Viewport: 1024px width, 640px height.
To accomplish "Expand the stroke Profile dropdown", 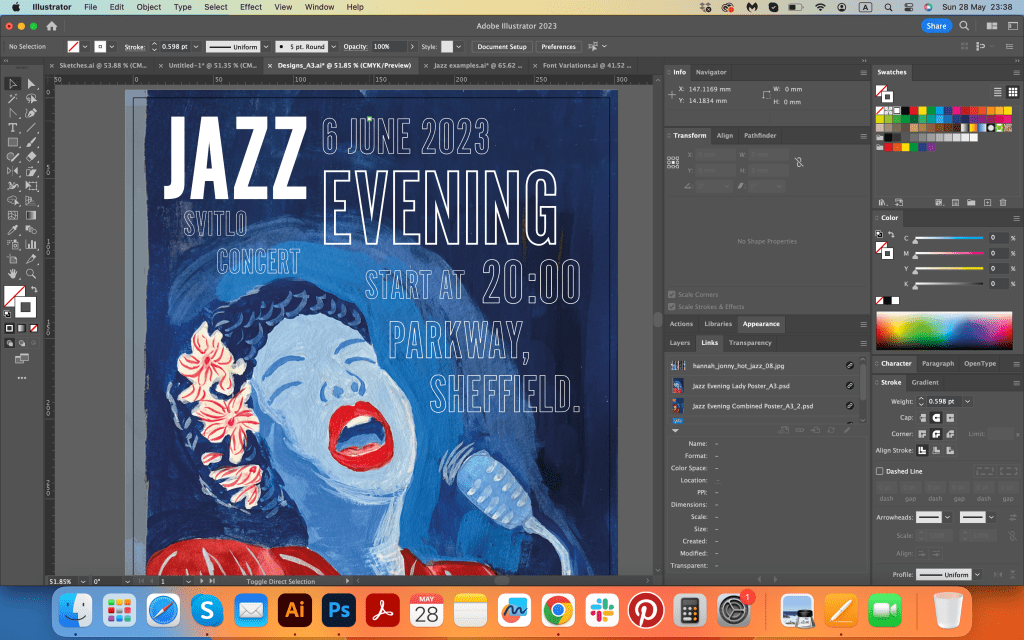I will click(978, 575).
